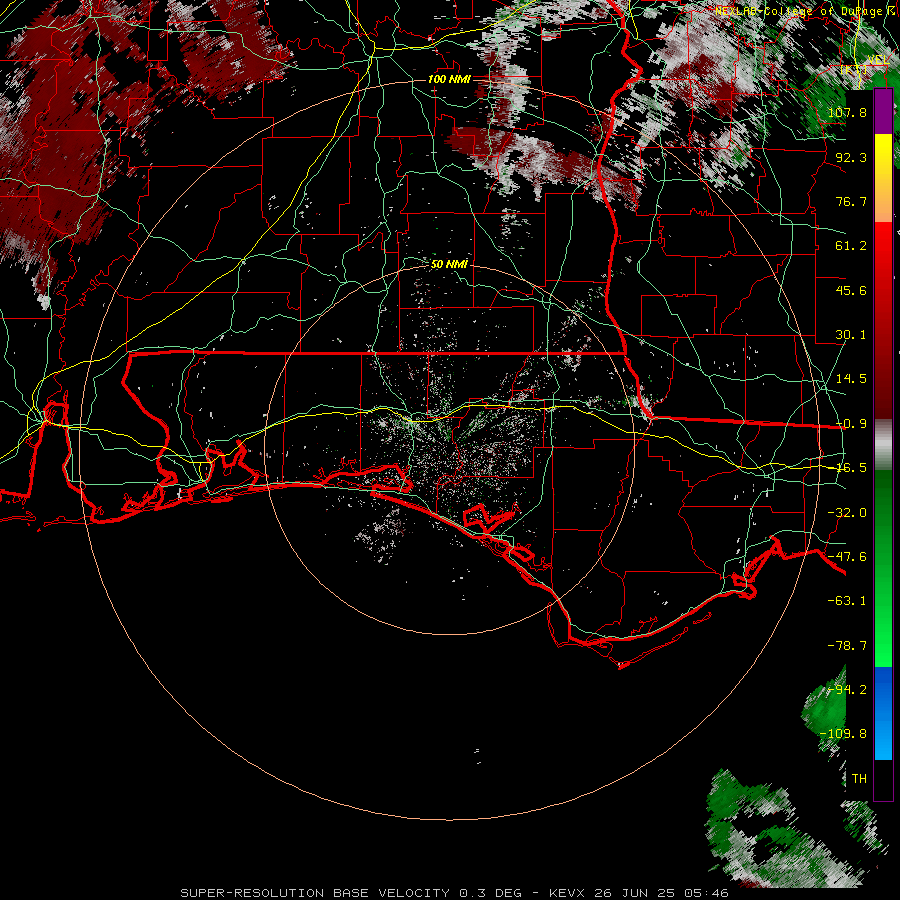Click the VEL legend title
Image resolution: width=900 pixels, height=900 pixels.
(x=878, y=60)
